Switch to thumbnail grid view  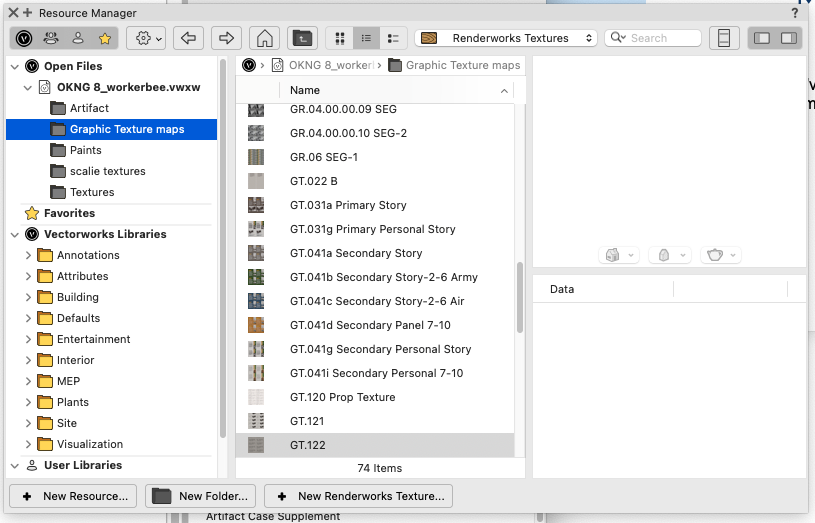340,38
